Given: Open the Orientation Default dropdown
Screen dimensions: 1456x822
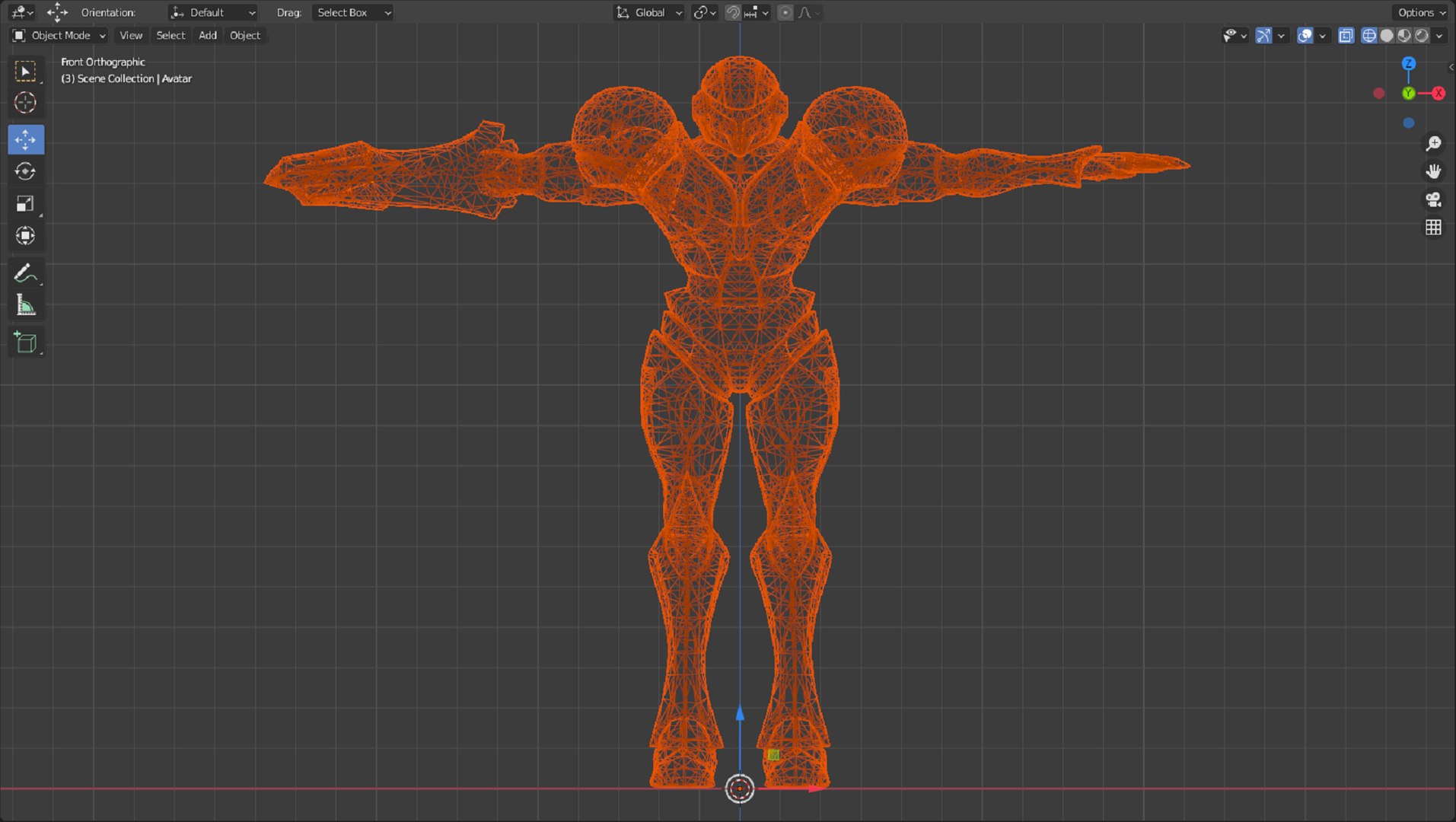Looking at the screenshot, I should pos(212,12).
